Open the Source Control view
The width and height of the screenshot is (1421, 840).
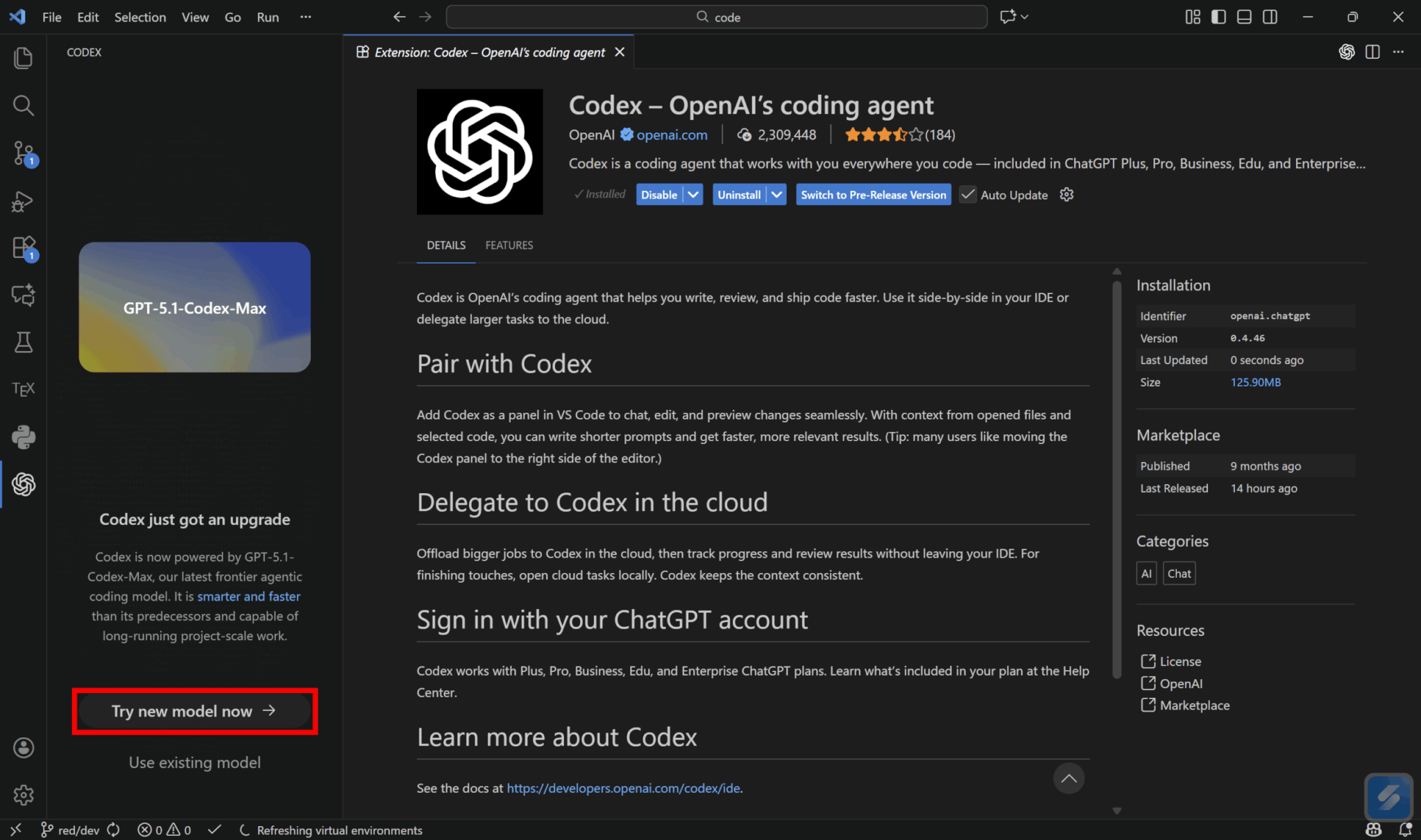(x=23, y=153)
